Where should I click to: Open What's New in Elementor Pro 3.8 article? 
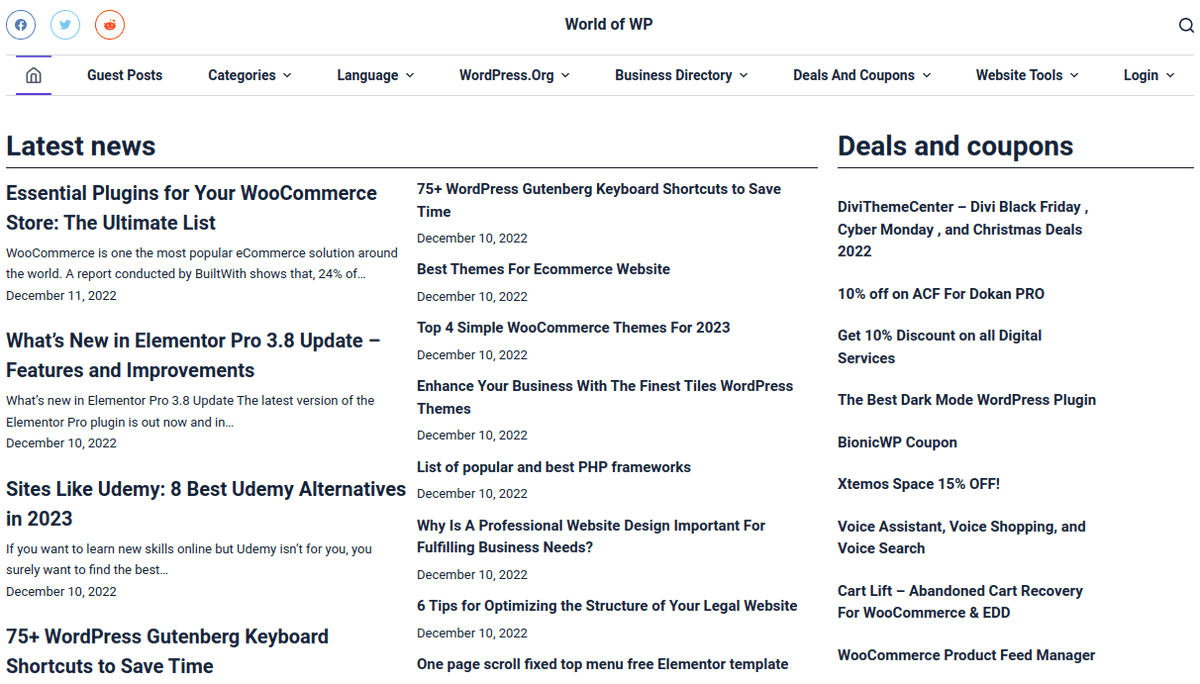[x=193, y=355]
